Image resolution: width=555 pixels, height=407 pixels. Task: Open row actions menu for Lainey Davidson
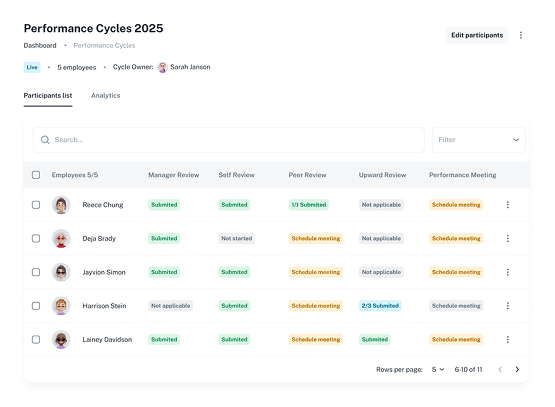coord(508,339)
